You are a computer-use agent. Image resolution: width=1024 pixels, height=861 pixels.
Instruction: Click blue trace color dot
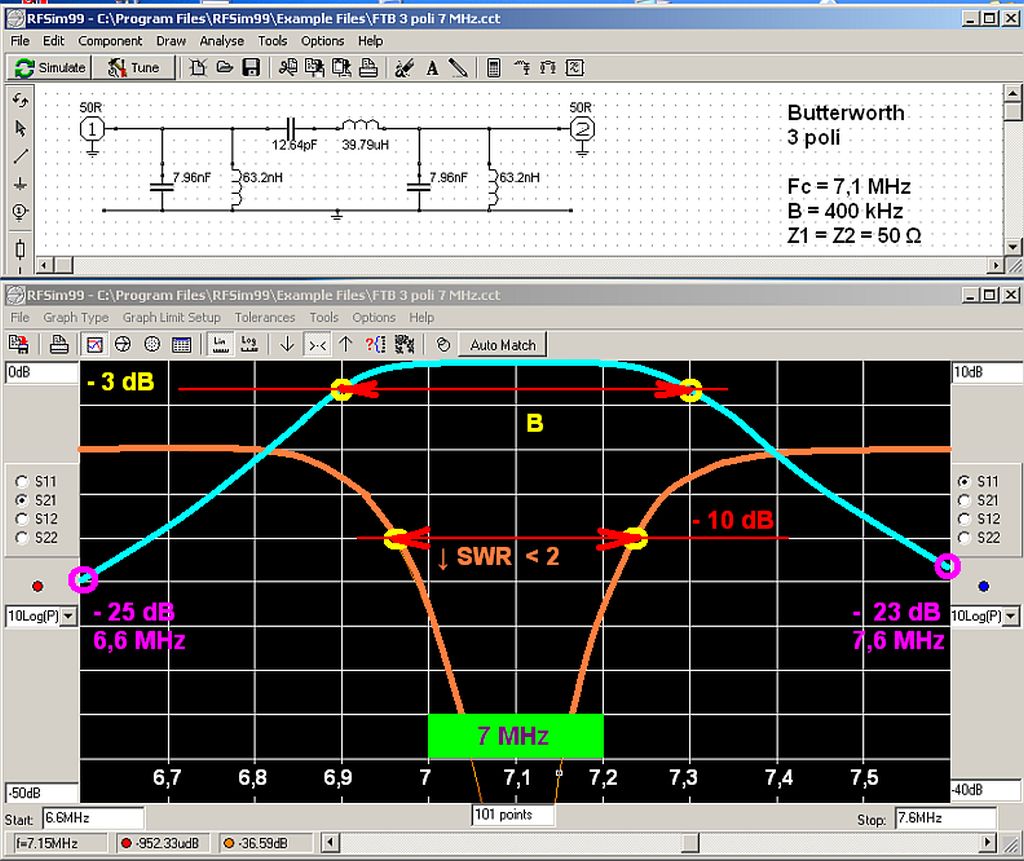pos(984,586)
